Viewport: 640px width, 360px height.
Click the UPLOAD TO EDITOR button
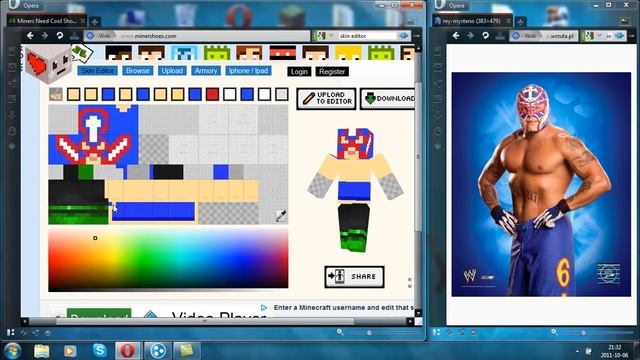point(326,98)
